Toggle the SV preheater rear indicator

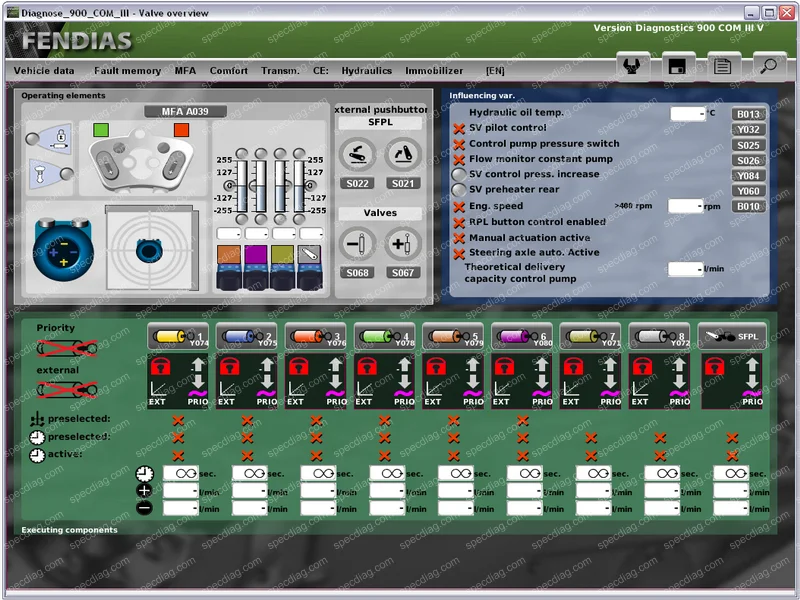(x=459, y=190)
